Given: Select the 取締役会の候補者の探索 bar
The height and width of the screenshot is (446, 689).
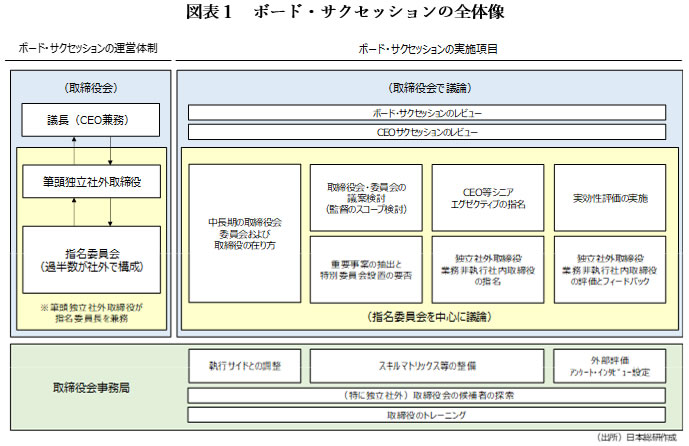Looking at the screenshot, I should [427, 394].
